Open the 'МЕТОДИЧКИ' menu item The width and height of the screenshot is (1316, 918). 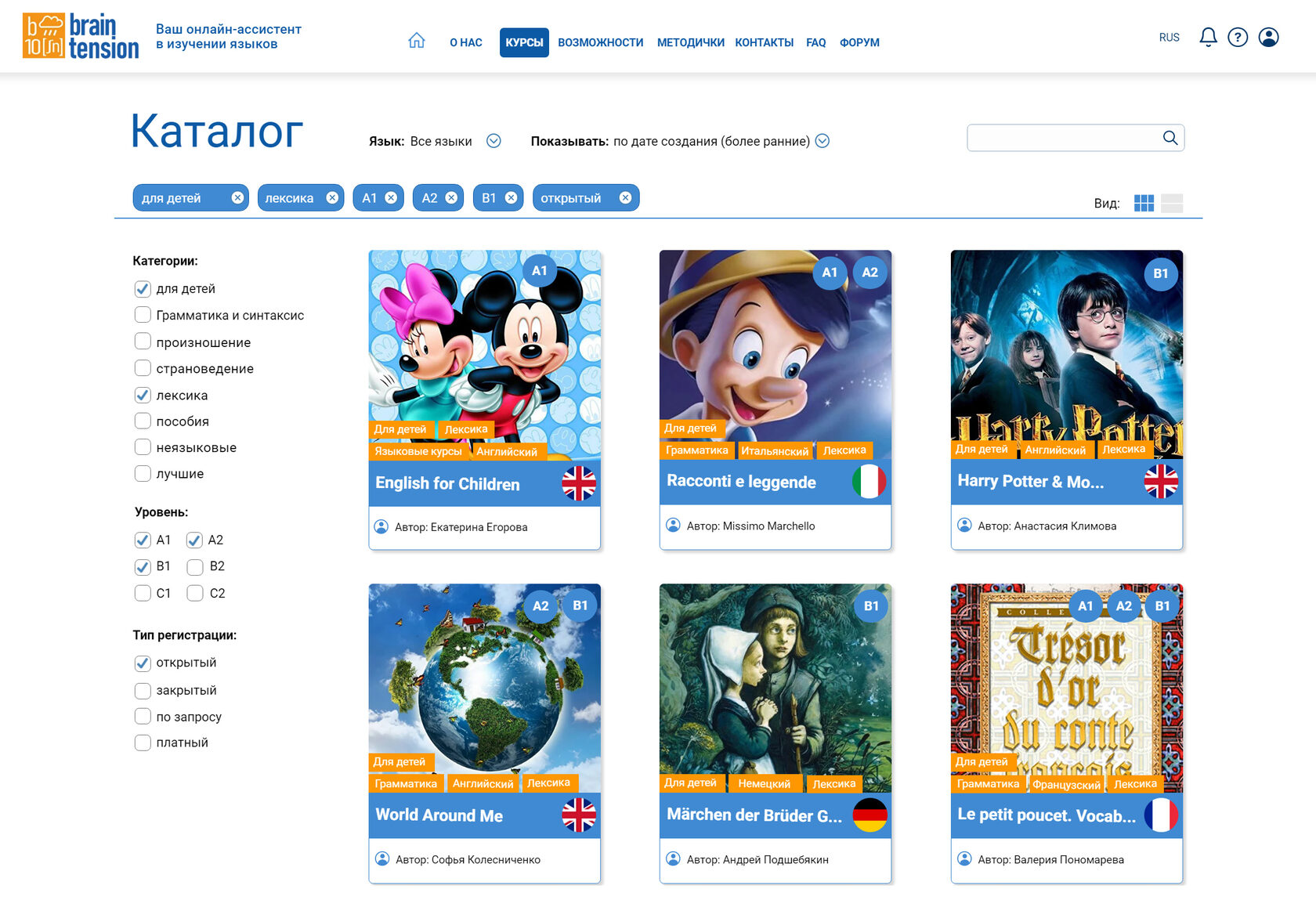click(691, 42)
